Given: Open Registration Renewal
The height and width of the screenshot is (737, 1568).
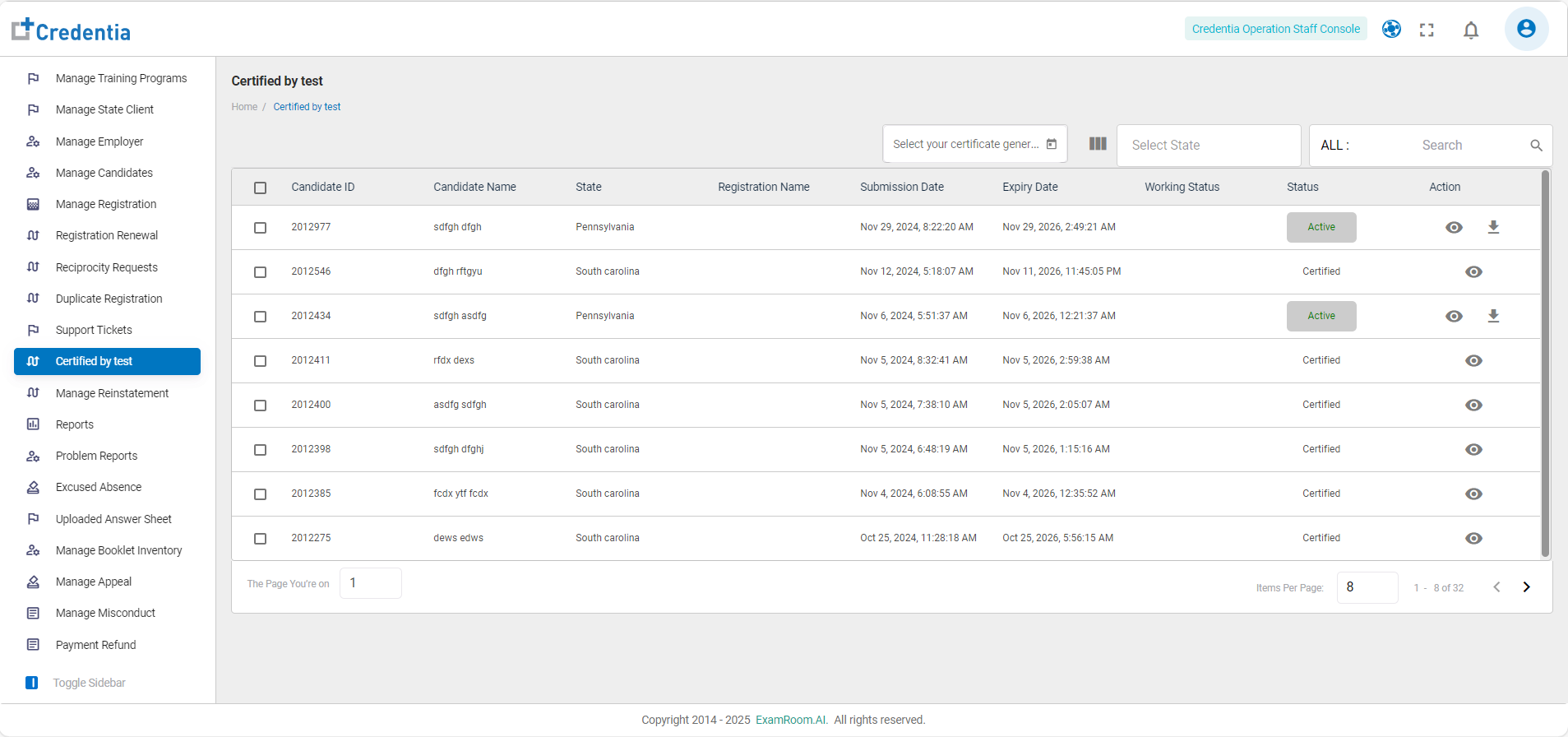Looking at the screenshot, I should [107, 235].
